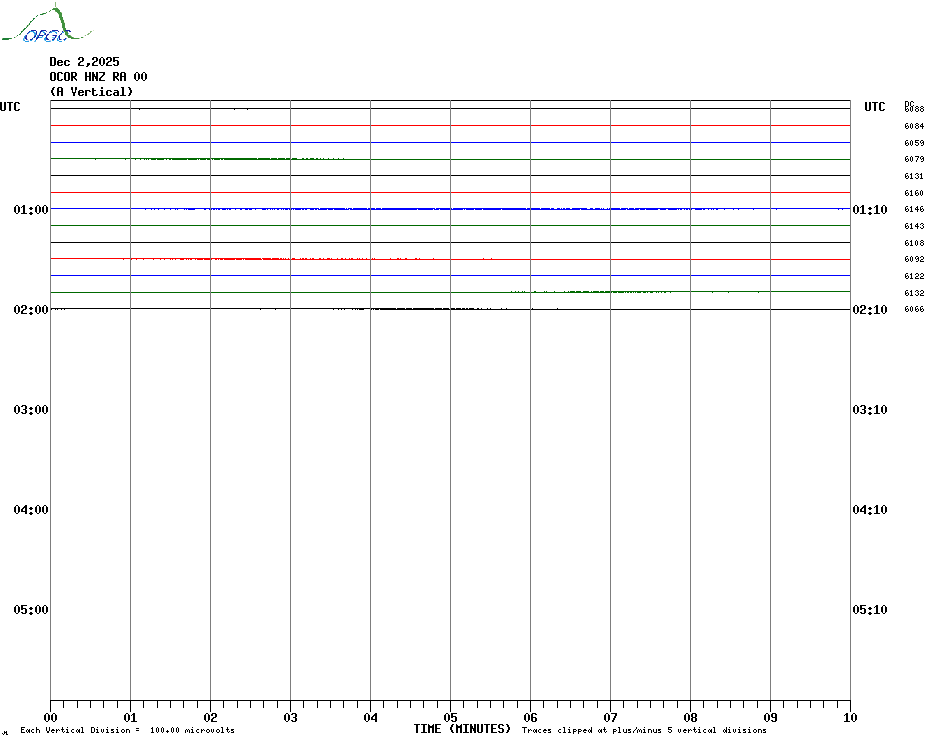Click the DC value 6066 beside 02:10
The image size is (930, 744).
(913, 310)
